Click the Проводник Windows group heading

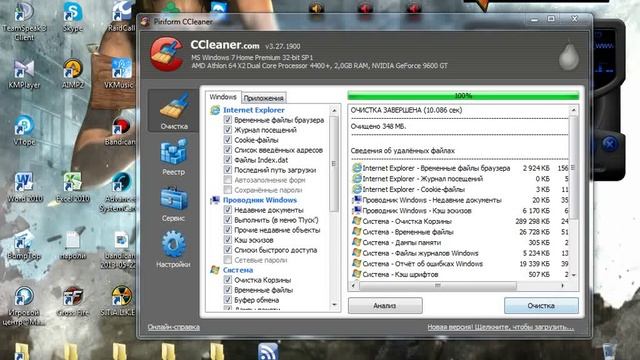[260, 200]
